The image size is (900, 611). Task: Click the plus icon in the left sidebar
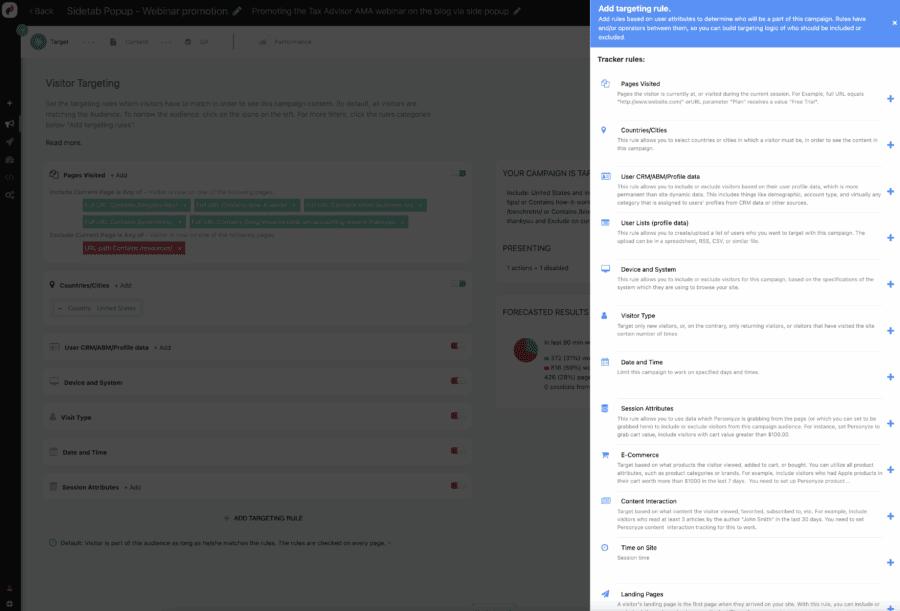tap(9, 103)
